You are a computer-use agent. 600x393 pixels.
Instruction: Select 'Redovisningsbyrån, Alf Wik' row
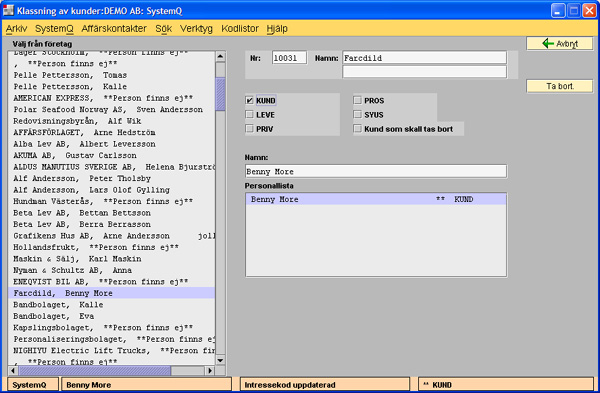[112, 121]
